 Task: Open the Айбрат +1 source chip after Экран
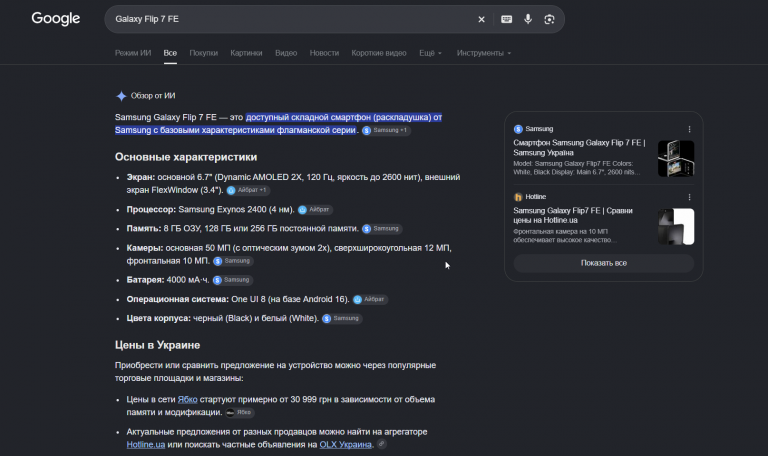248,190
